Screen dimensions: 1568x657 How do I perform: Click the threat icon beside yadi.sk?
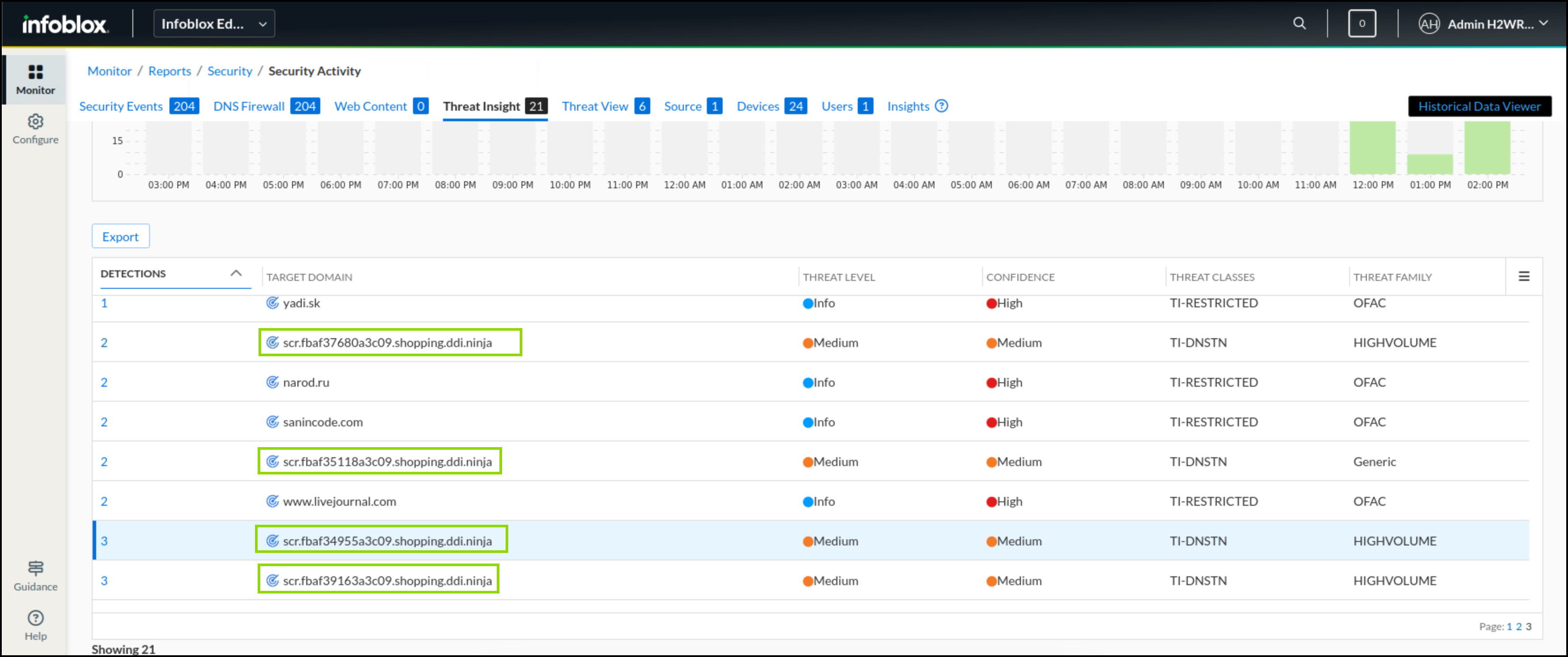tap(272, 303)
